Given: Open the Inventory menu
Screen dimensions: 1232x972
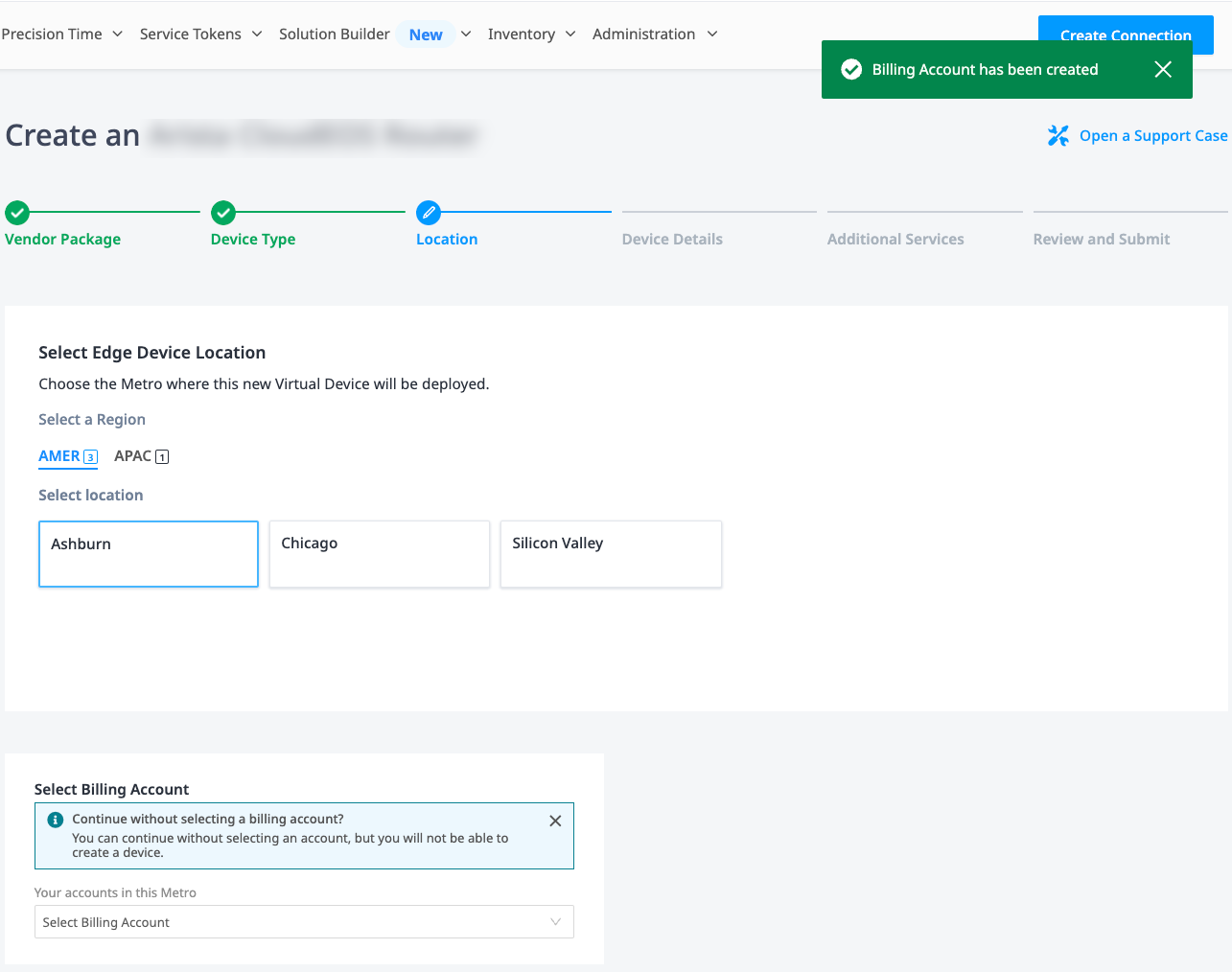Looking at the screenshot, I should (522, 34).
